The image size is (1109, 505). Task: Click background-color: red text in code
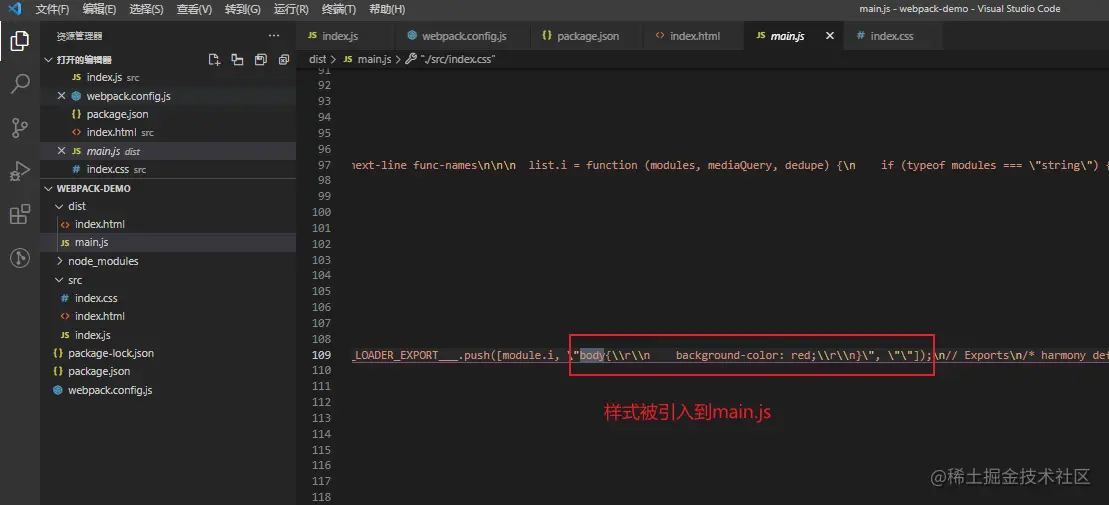[743, 354]
